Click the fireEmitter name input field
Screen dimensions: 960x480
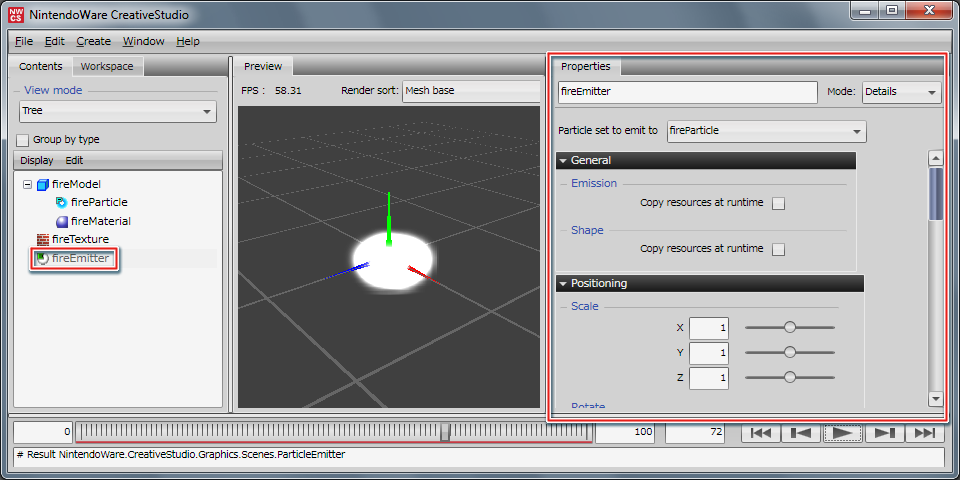click(688, 92)
